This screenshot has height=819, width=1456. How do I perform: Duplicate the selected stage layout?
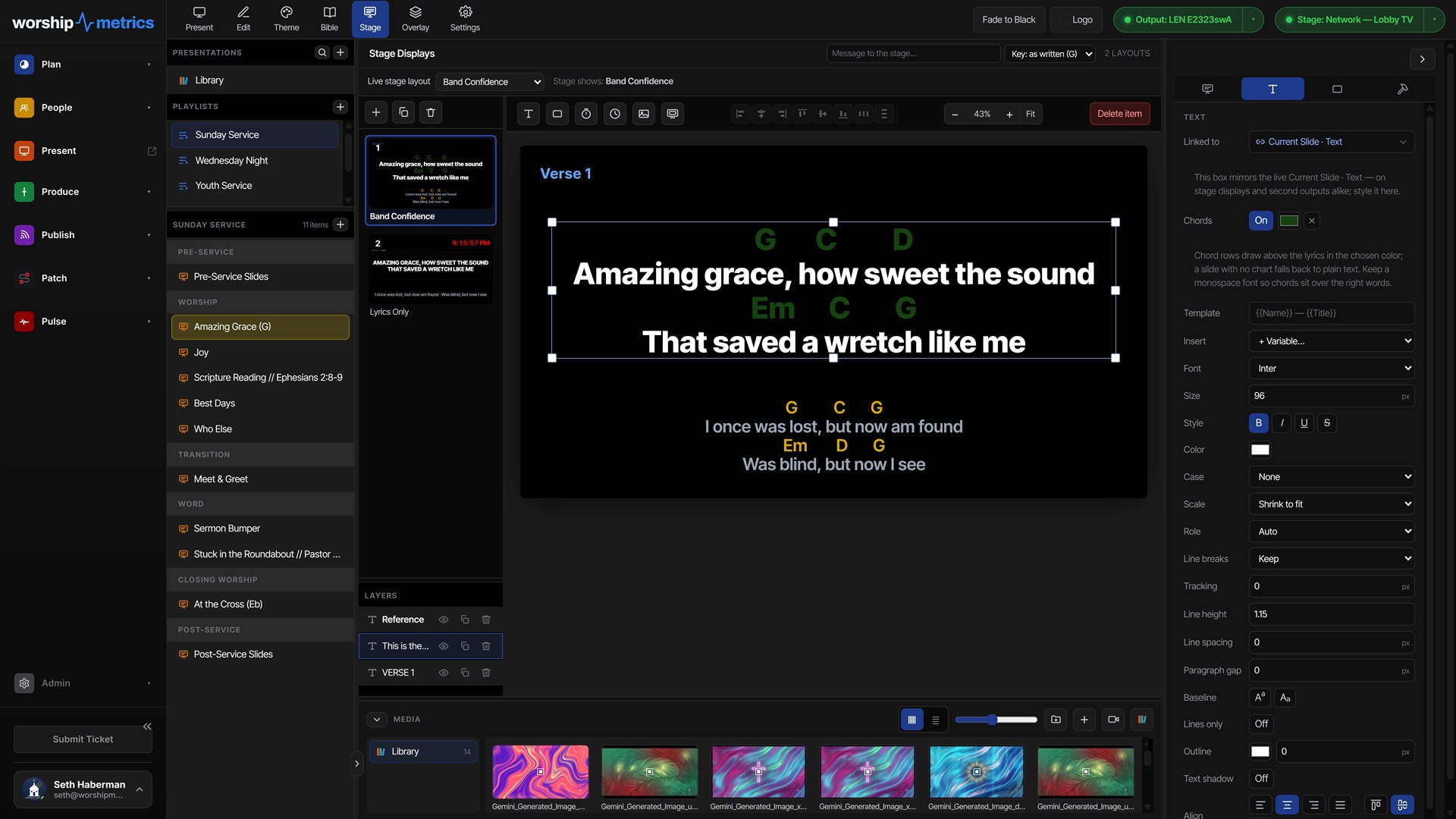[403, 112]
